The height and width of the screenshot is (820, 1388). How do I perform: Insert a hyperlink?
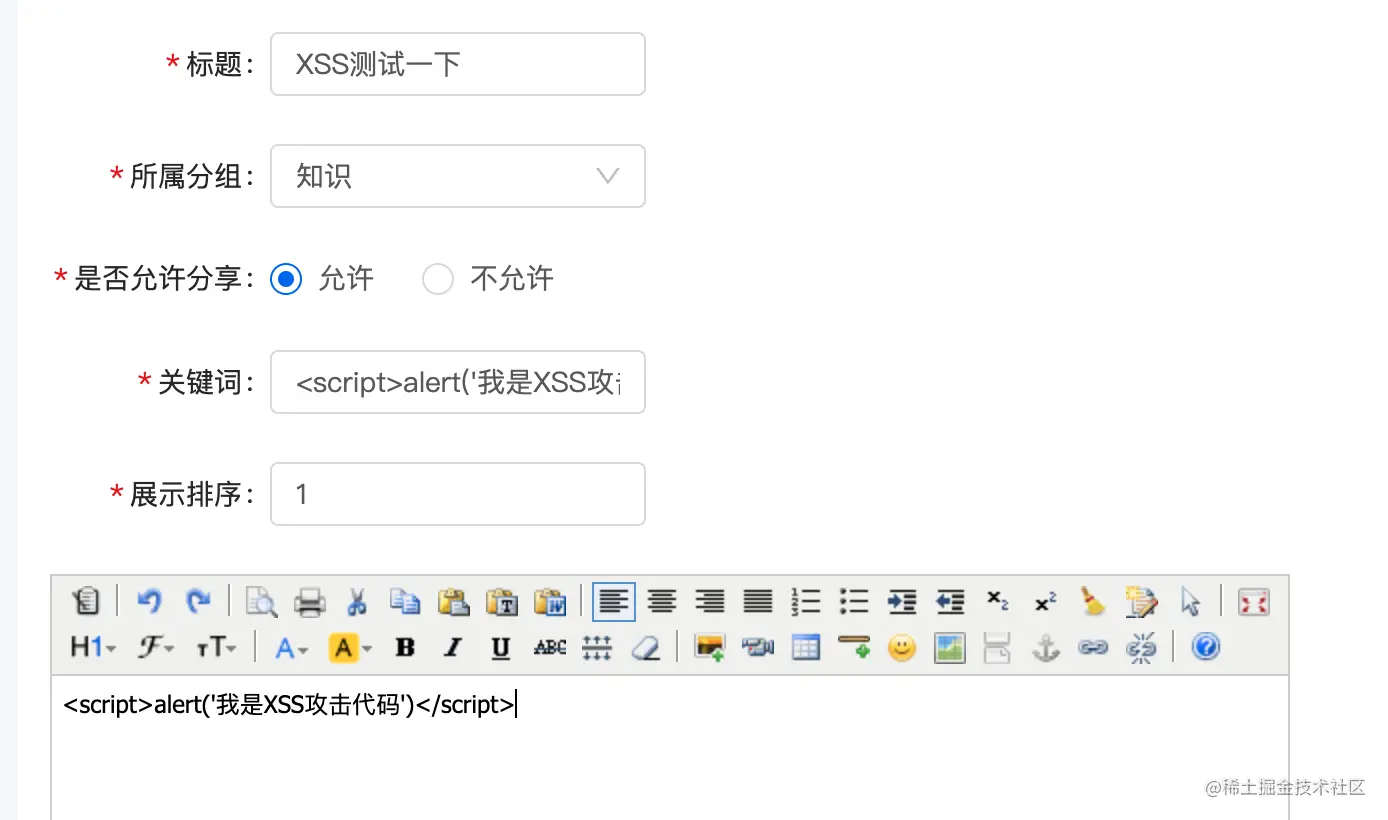(x=1093, y=648)
